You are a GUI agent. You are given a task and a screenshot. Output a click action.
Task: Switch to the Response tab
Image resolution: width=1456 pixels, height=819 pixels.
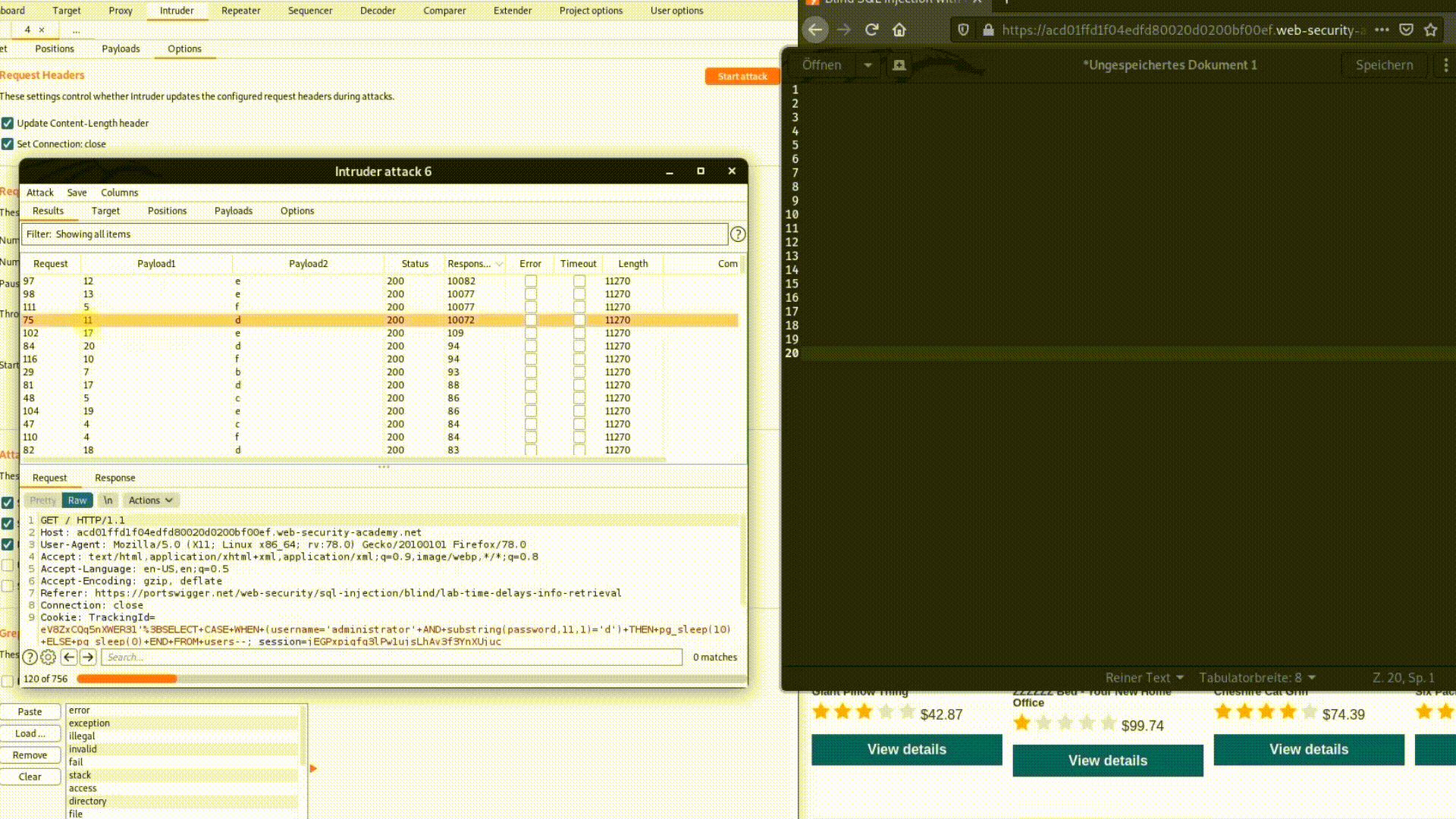115,478
